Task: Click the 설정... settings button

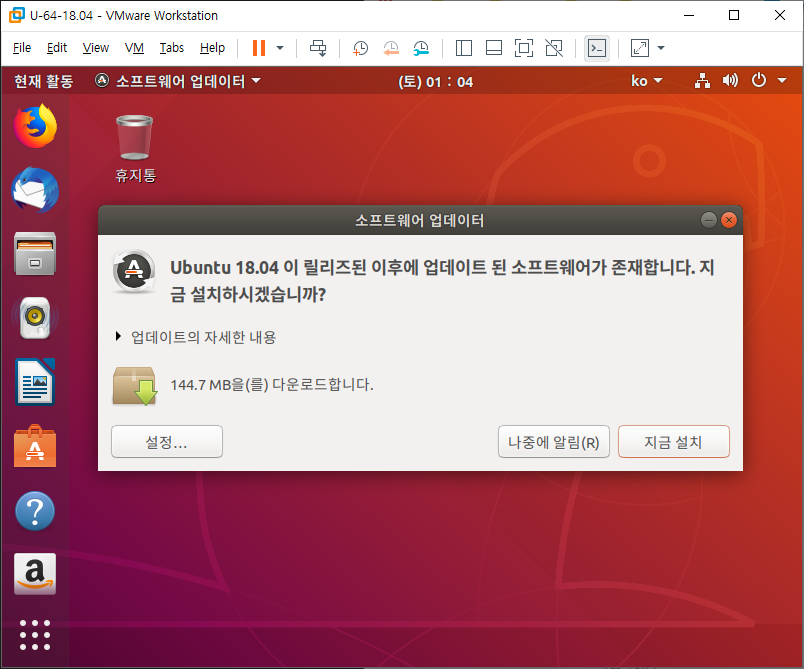Action: click(167, 441)
